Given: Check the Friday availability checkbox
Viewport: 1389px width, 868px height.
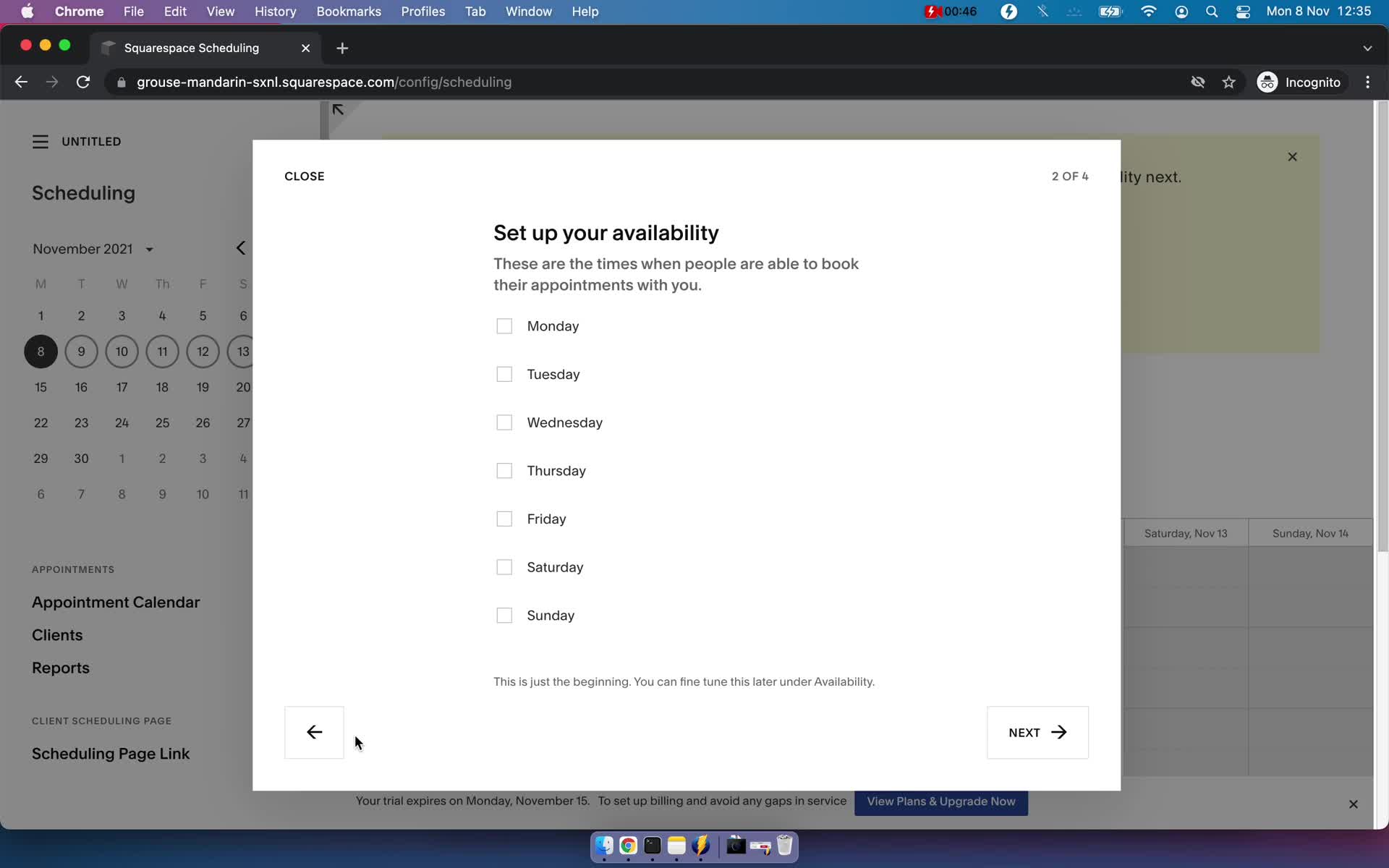Looking at the screenshot, I should coord(504,519).
